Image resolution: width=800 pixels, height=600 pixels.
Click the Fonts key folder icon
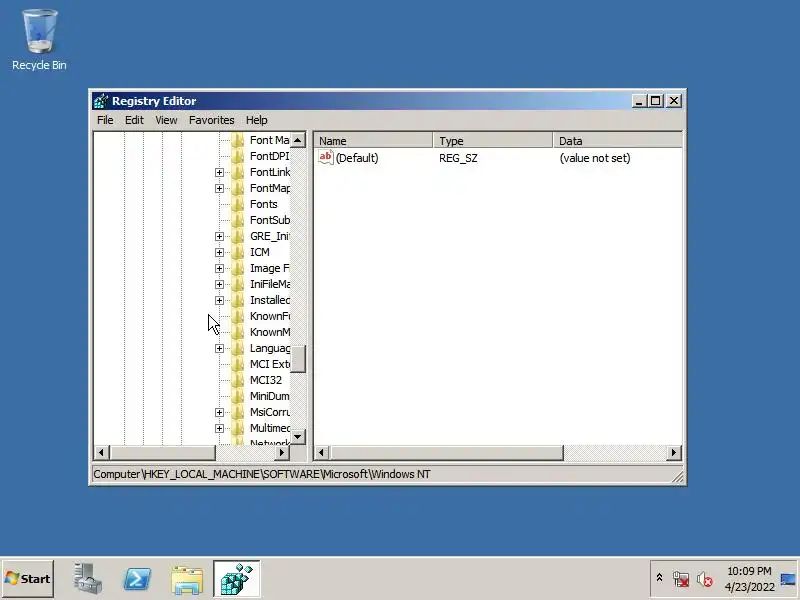(237, 204)
